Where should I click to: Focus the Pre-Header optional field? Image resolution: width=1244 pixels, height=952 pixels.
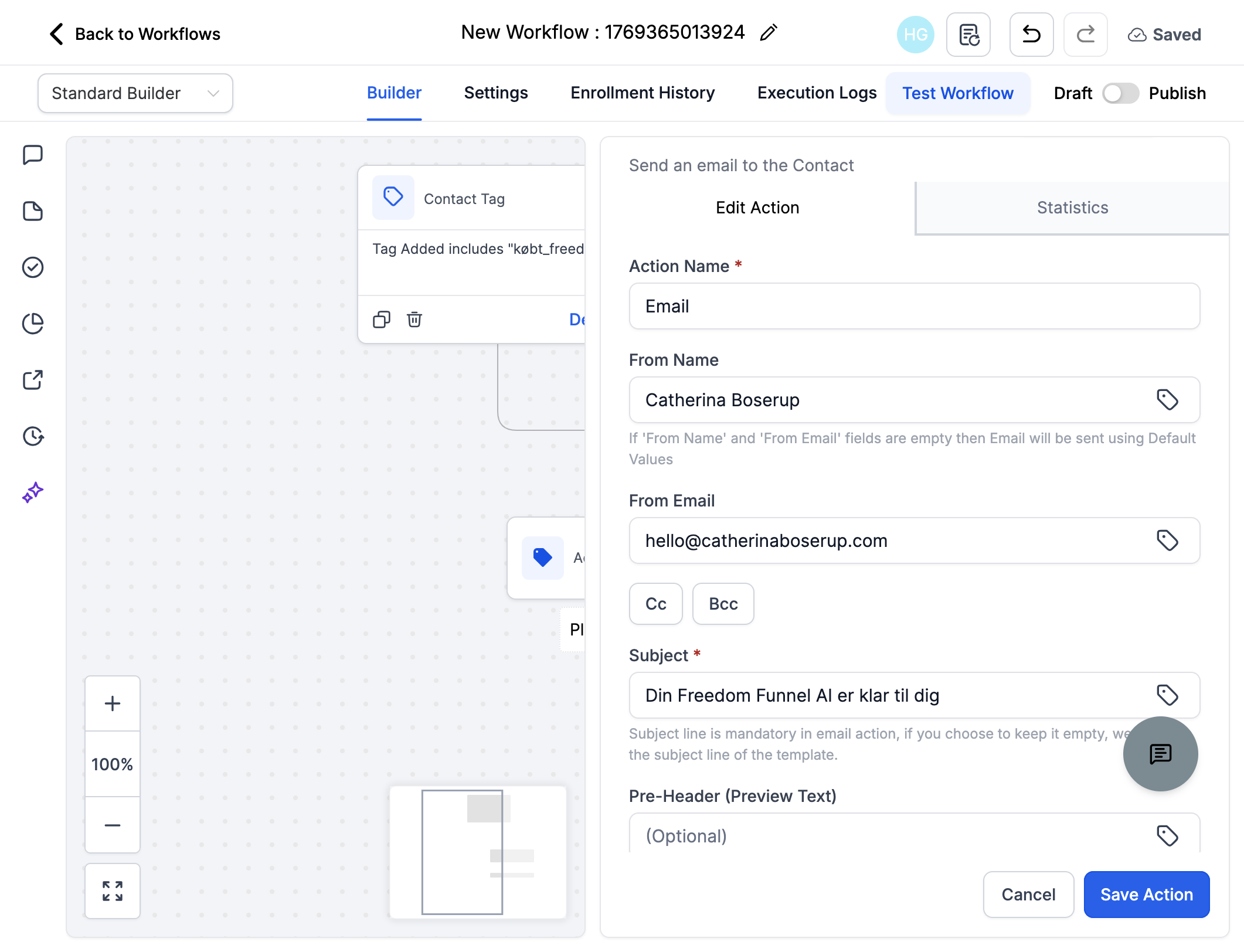915,834
